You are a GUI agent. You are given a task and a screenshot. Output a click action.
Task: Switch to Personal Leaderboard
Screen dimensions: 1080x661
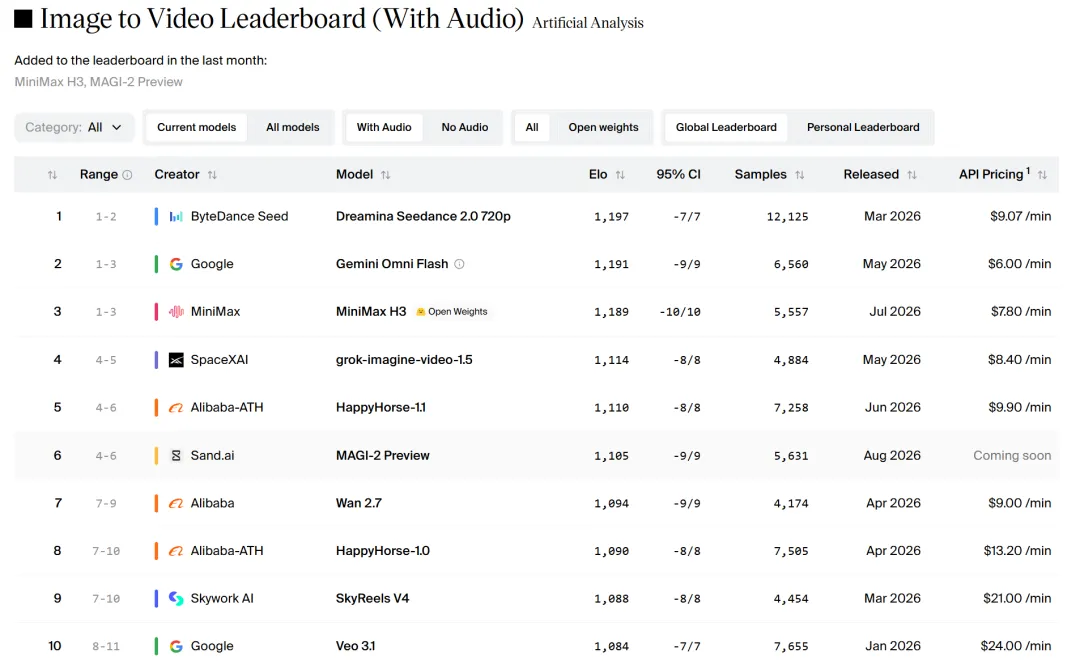click(863, 127)
